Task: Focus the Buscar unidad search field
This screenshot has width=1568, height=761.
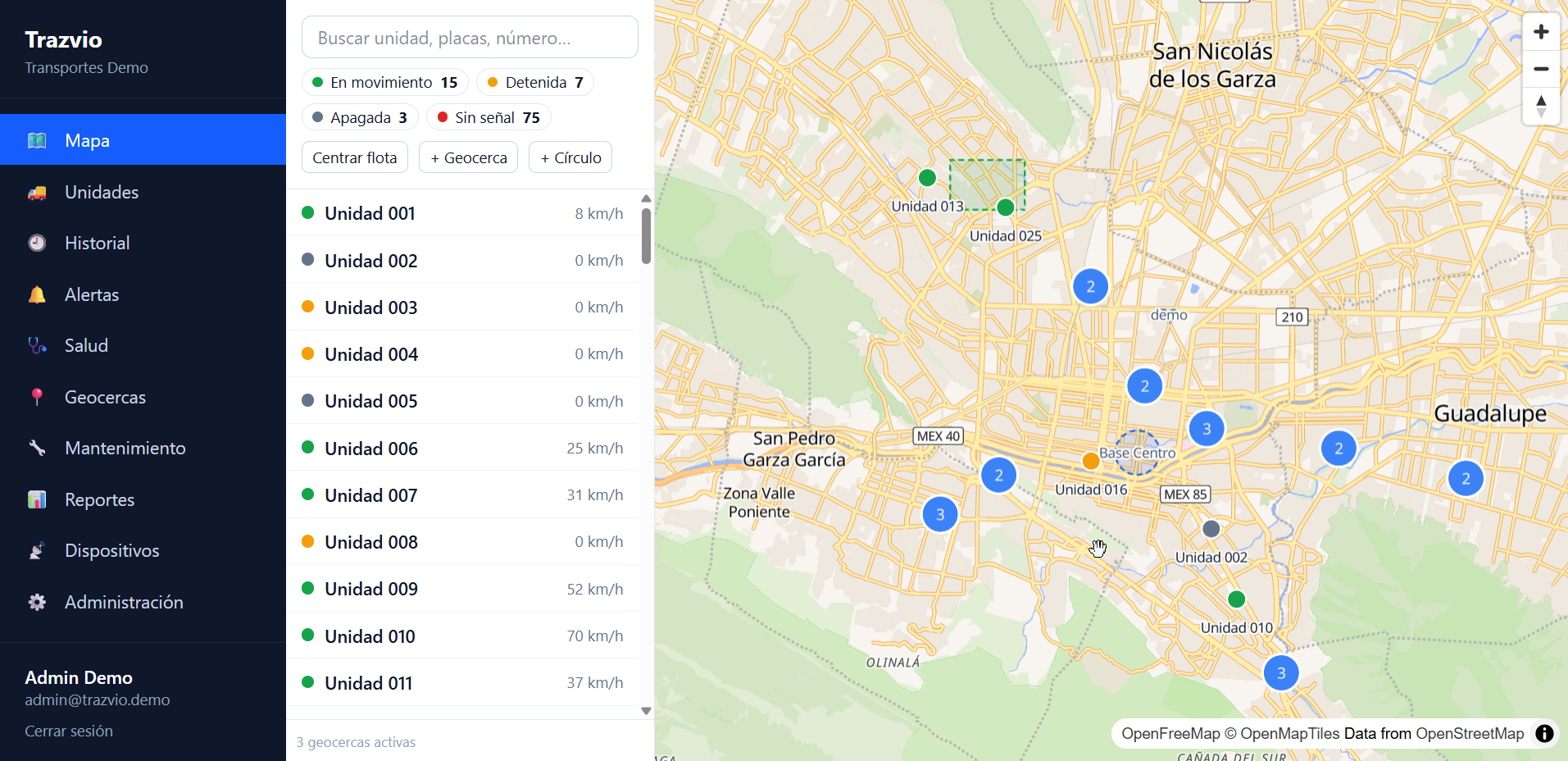Action: tap(470, 38)
